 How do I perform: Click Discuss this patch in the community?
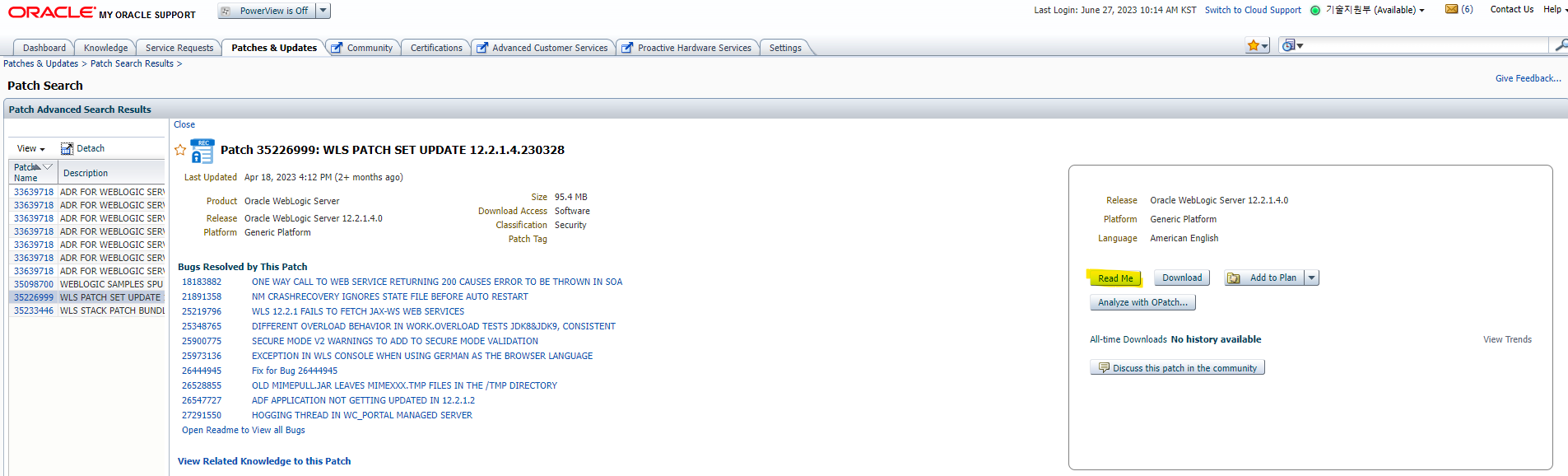1177,368
